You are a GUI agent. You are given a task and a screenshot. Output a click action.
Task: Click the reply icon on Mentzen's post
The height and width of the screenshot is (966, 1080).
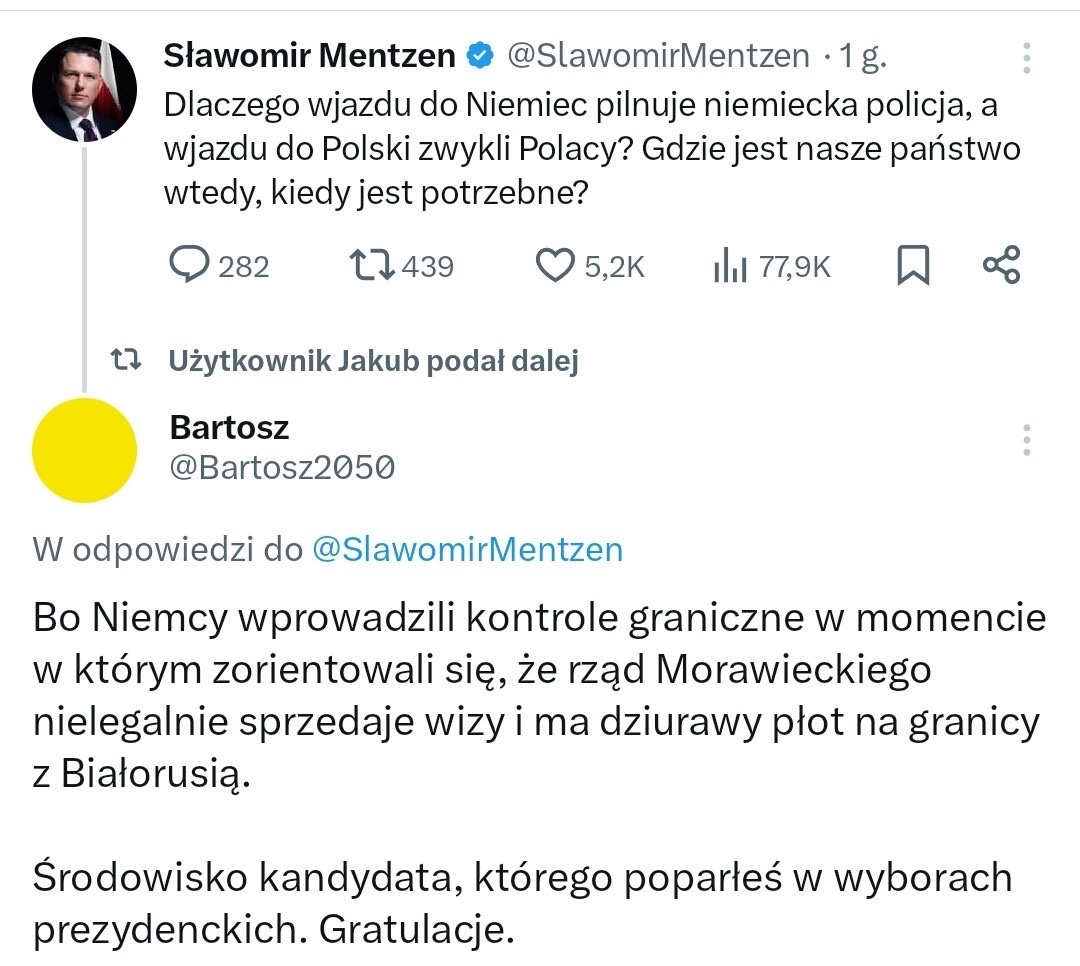click(x=188, y=265)
